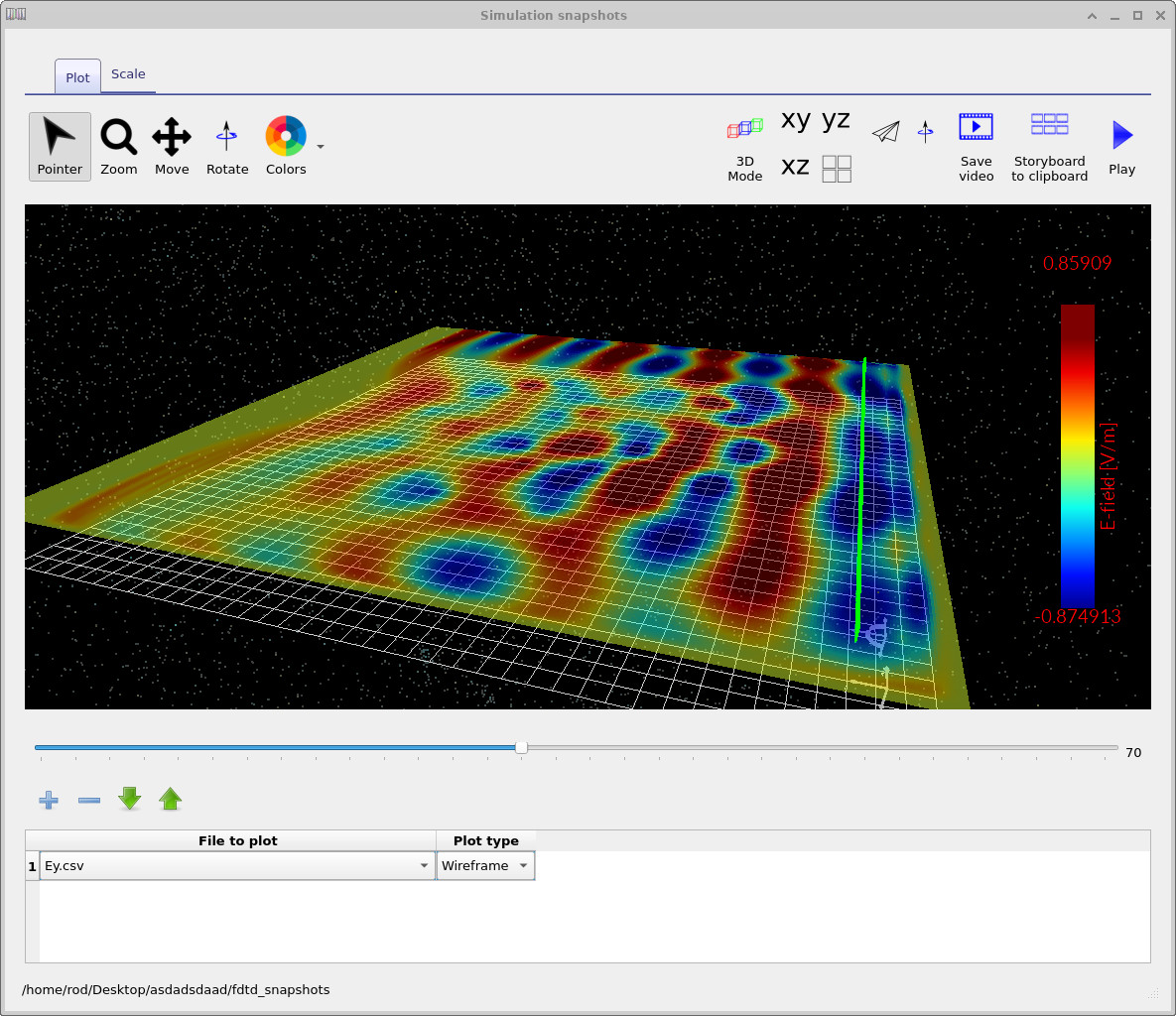The width and height of the screenshot is (1176, 1016).
Task: Click the snapshot slider handle
Action: (521, 747)
